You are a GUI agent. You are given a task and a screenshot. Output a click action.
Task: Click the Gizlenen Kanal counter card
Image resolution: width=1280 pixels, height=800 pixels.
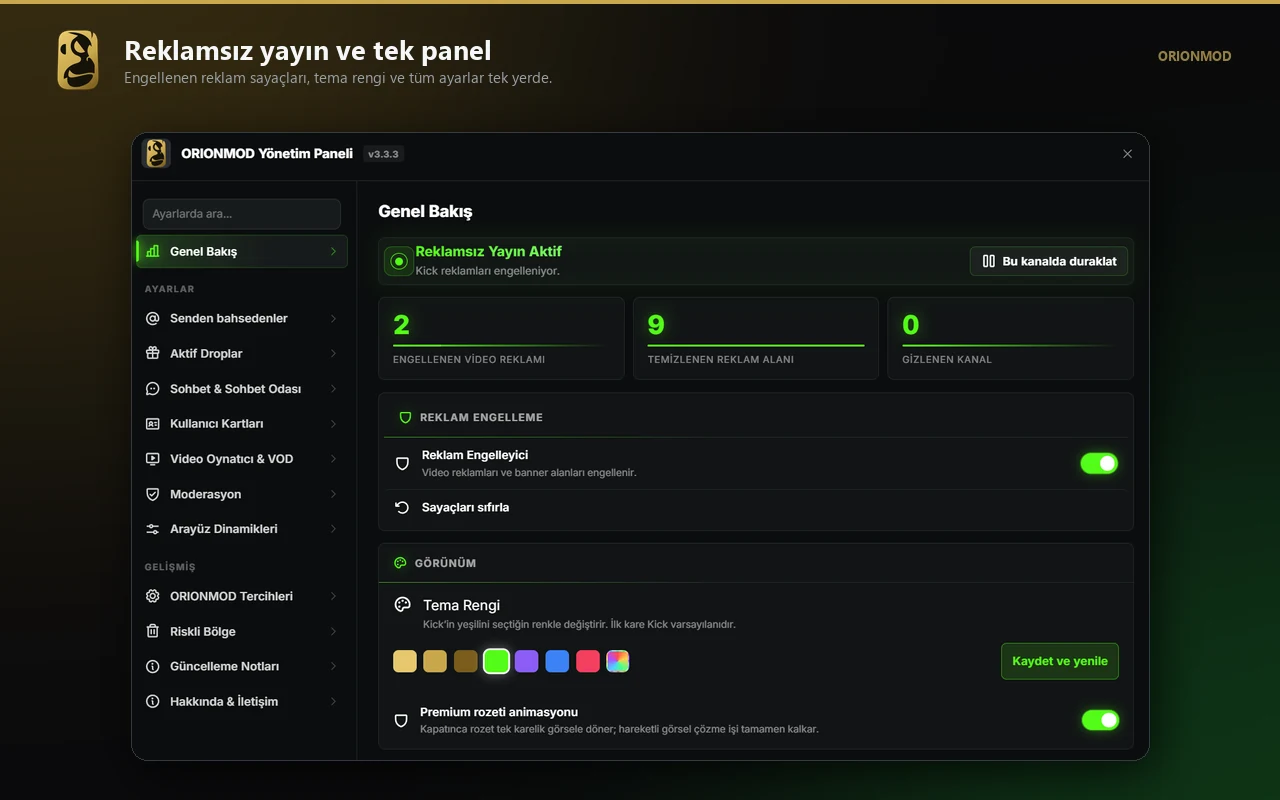(x=1010, y=338)
